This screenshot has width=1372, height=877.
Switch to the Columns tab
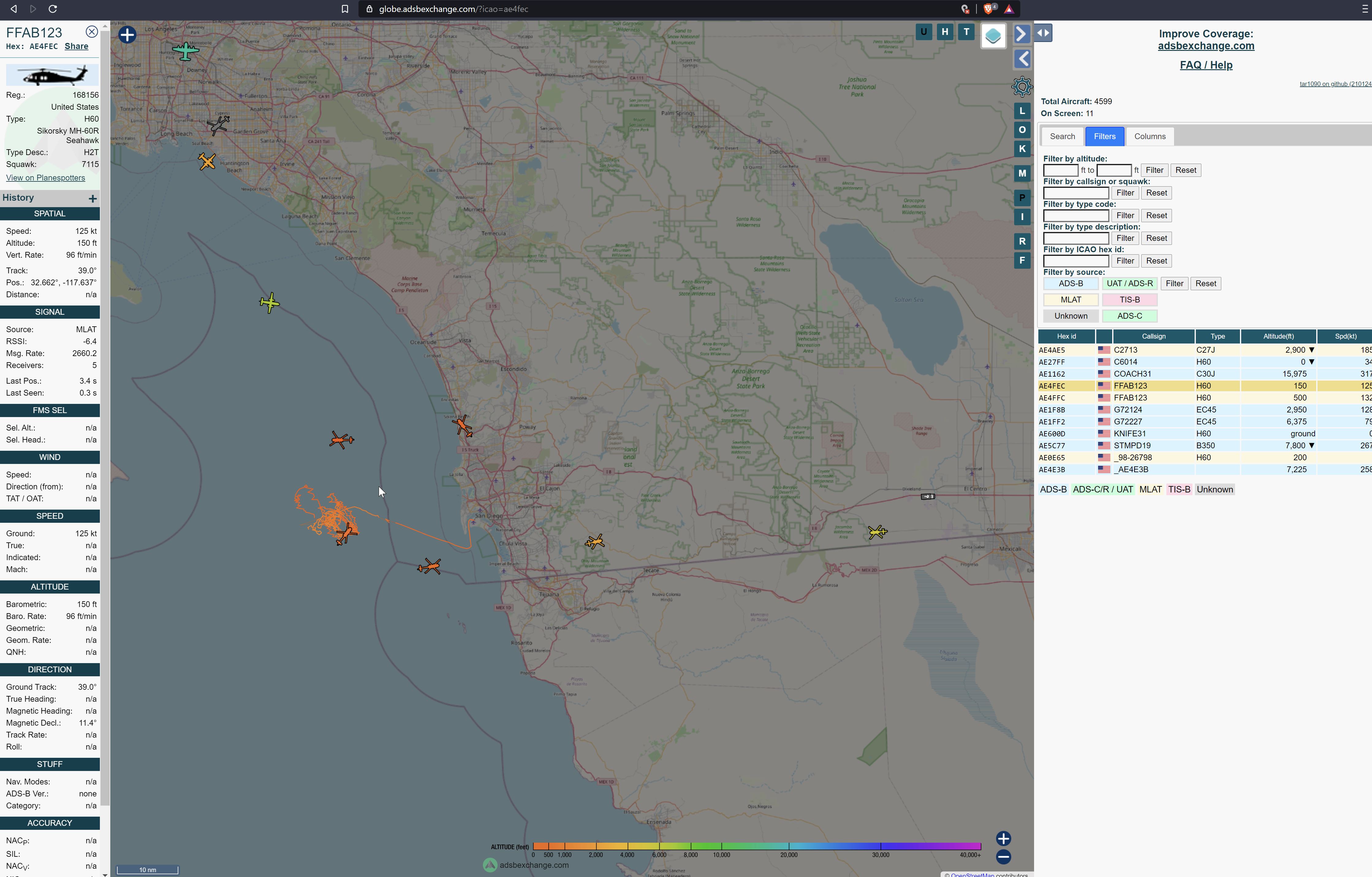point(1150,136)
